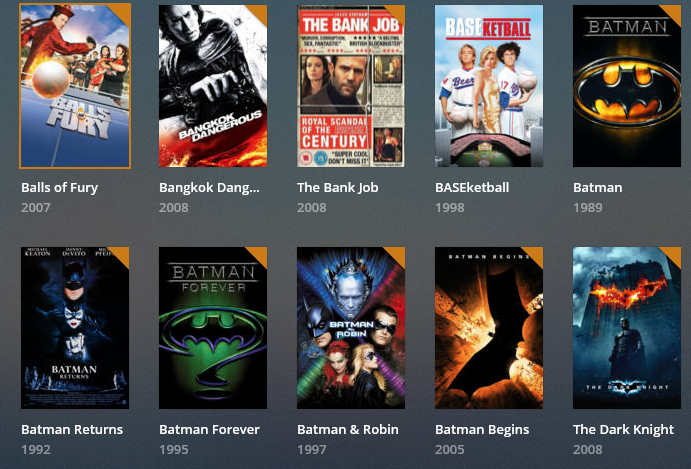This screenshot has width=691, height=469.
Task: Open the Balls of Fury poster
Action: click(75, 86)
